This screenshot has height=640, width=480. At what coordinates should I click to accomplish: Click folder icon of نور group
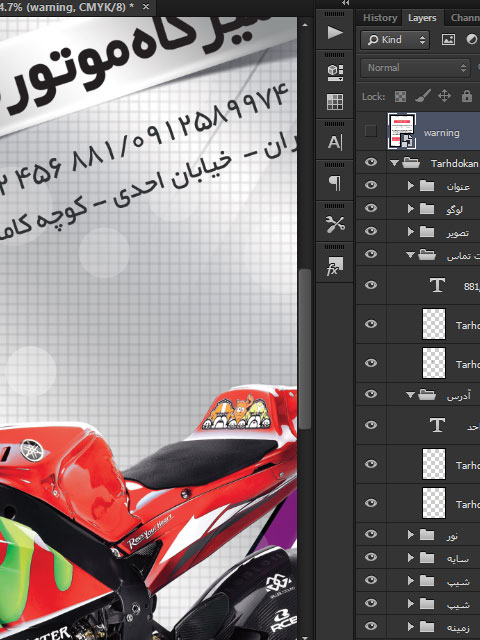(x=427, y=534)
